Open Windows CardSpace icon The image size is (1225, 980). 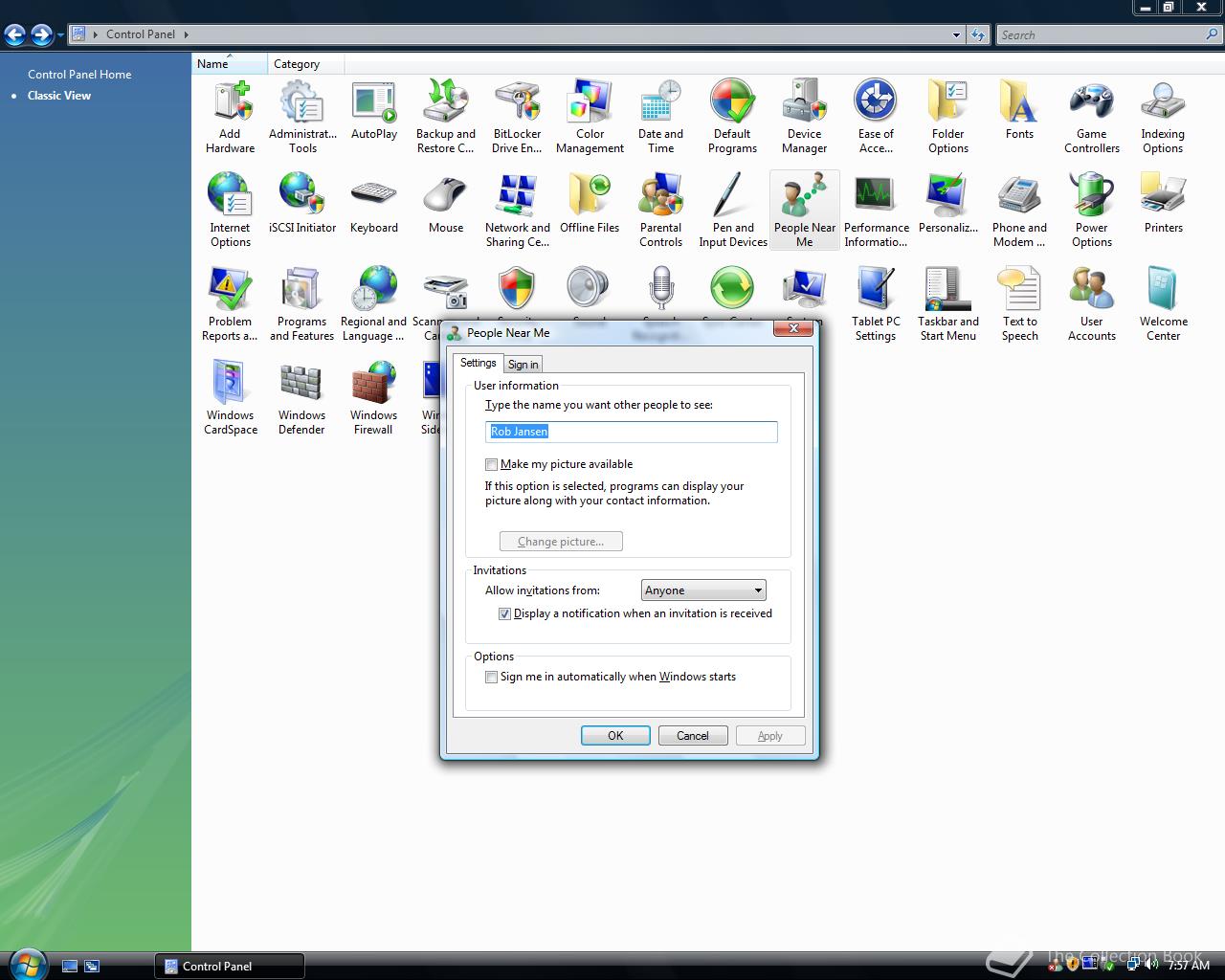pyautogui.click(x=230, y=398)
